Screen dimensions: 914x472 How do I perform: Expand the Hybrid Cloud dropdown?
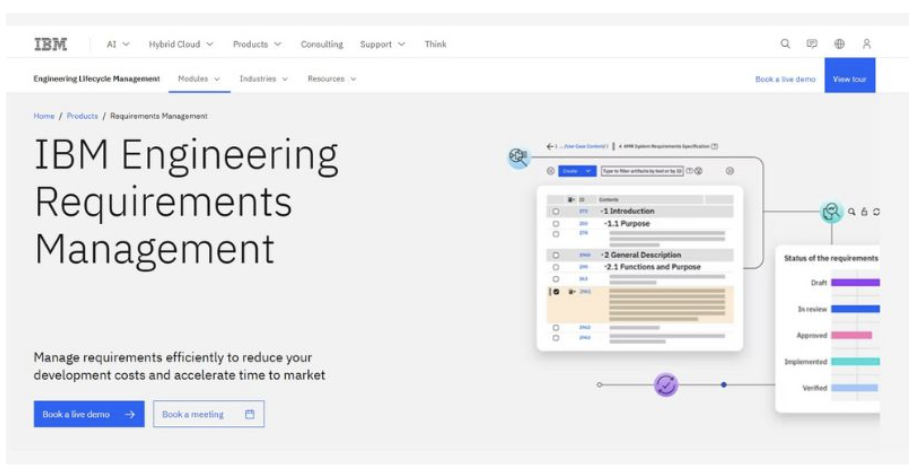tap(180, 44)
